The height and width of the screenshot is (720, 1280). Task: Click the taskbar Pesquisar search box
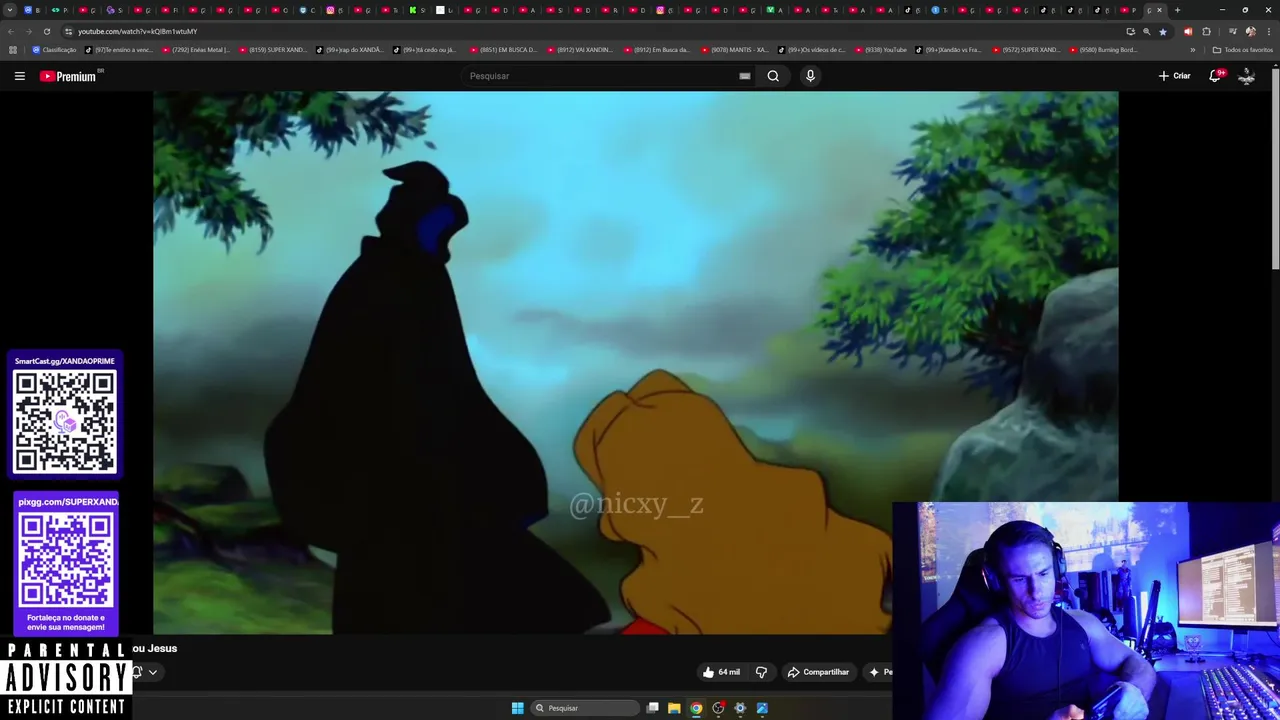[585, 708]
